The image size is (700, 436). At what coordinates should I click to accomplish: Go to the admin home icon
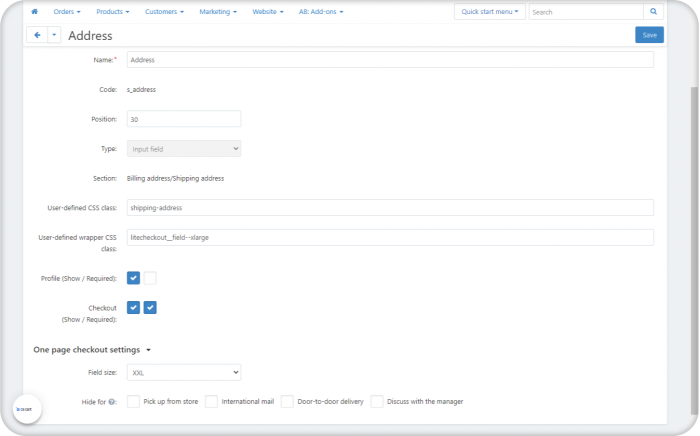click(x=34, y=12)
